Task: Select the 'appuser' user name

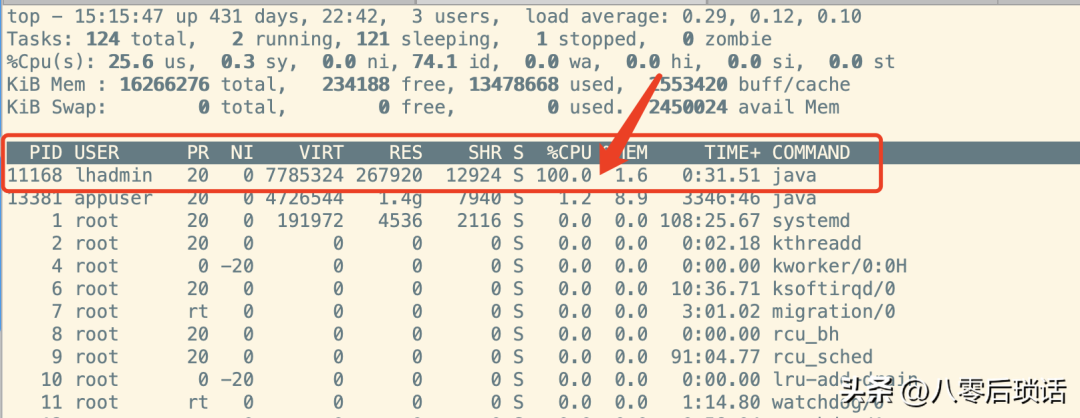Action: click(x=114, y=198)
